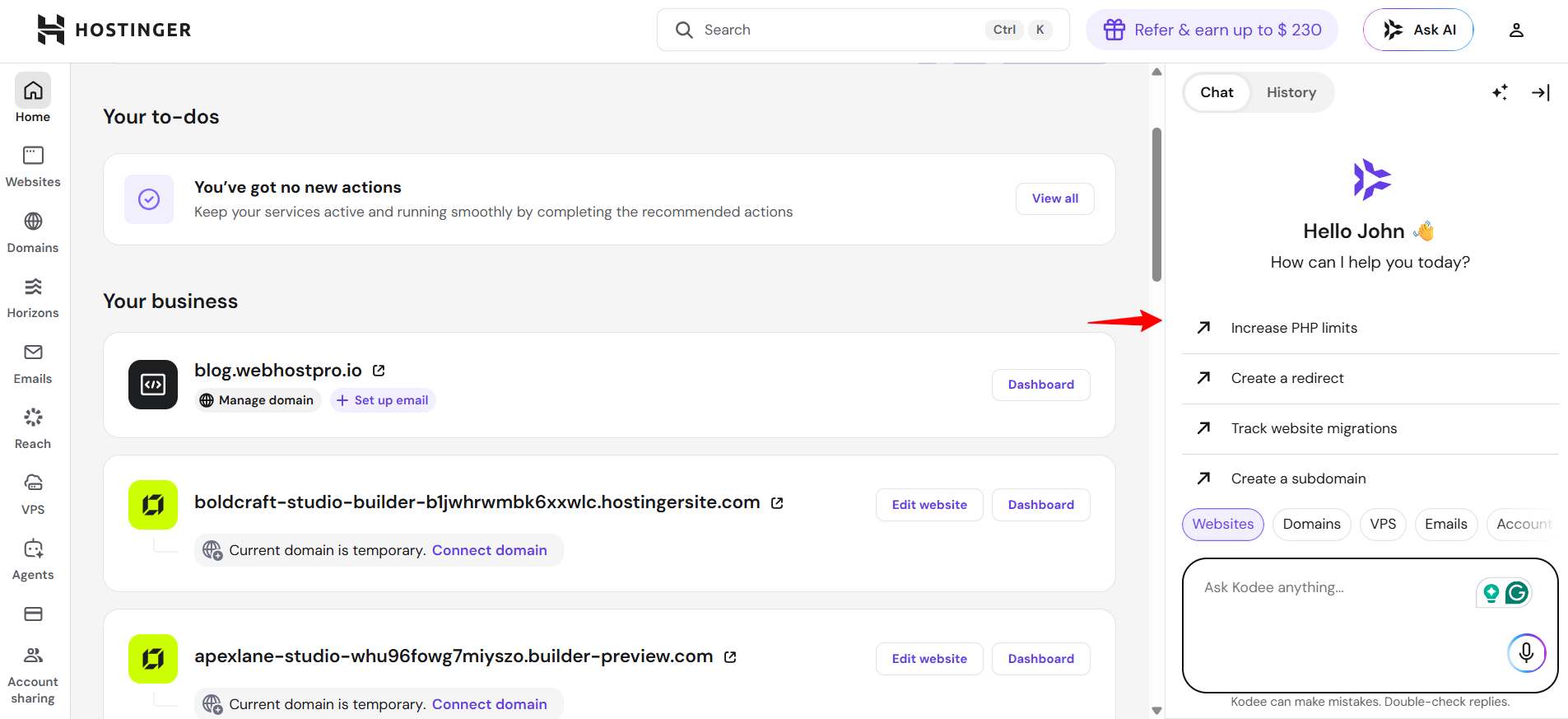This screenshot has width=1568, height=719.
Task: Click Edit website for boldcraft-studio
Action: click(x=929, y=505)
